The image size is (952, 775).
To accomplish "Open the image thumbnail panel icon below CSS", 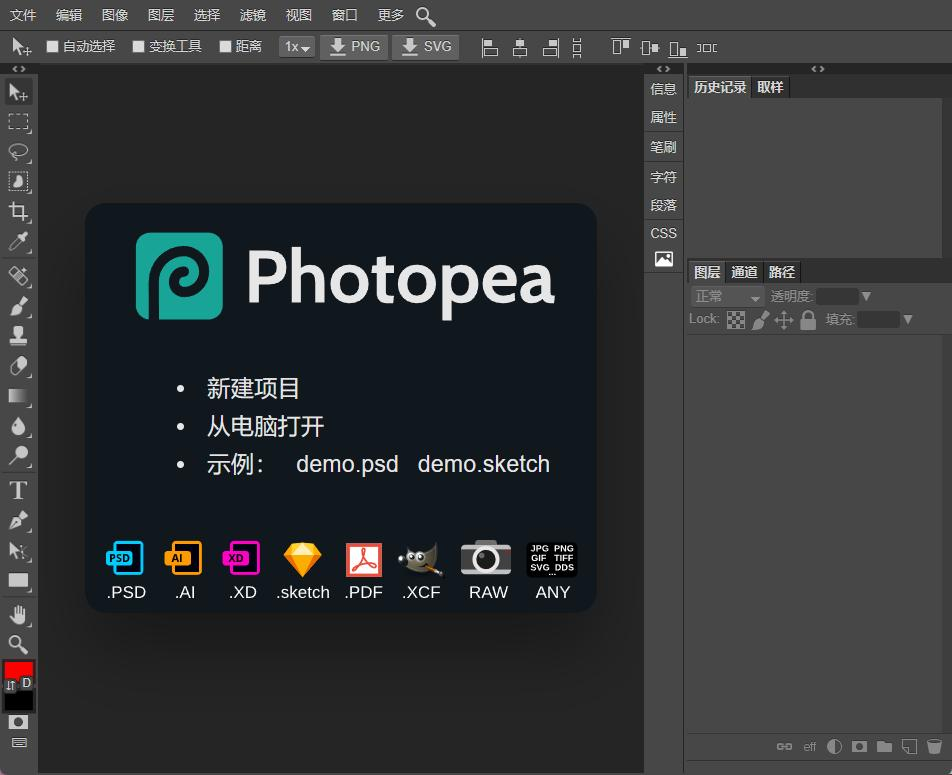I will pyautogui.click(x=664, y=259).
